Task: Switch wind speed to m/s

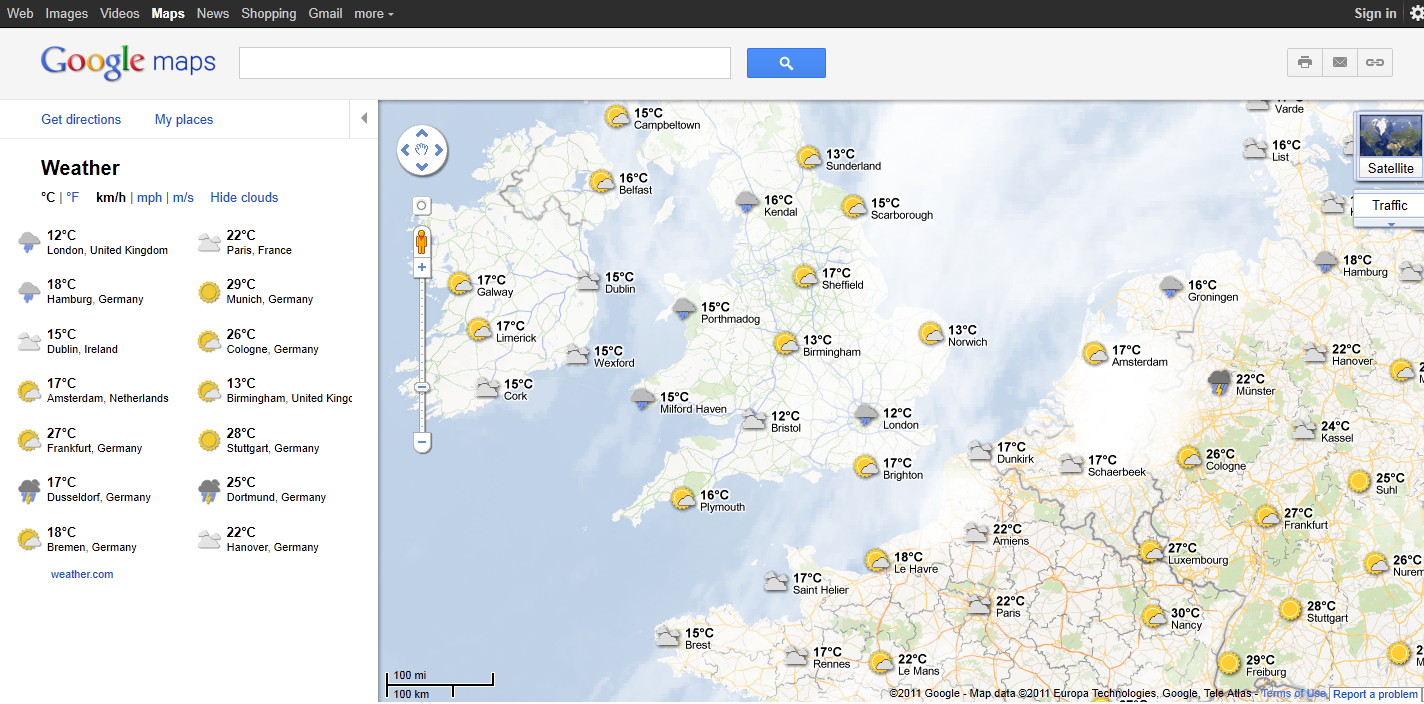Action: pos(183,197)
